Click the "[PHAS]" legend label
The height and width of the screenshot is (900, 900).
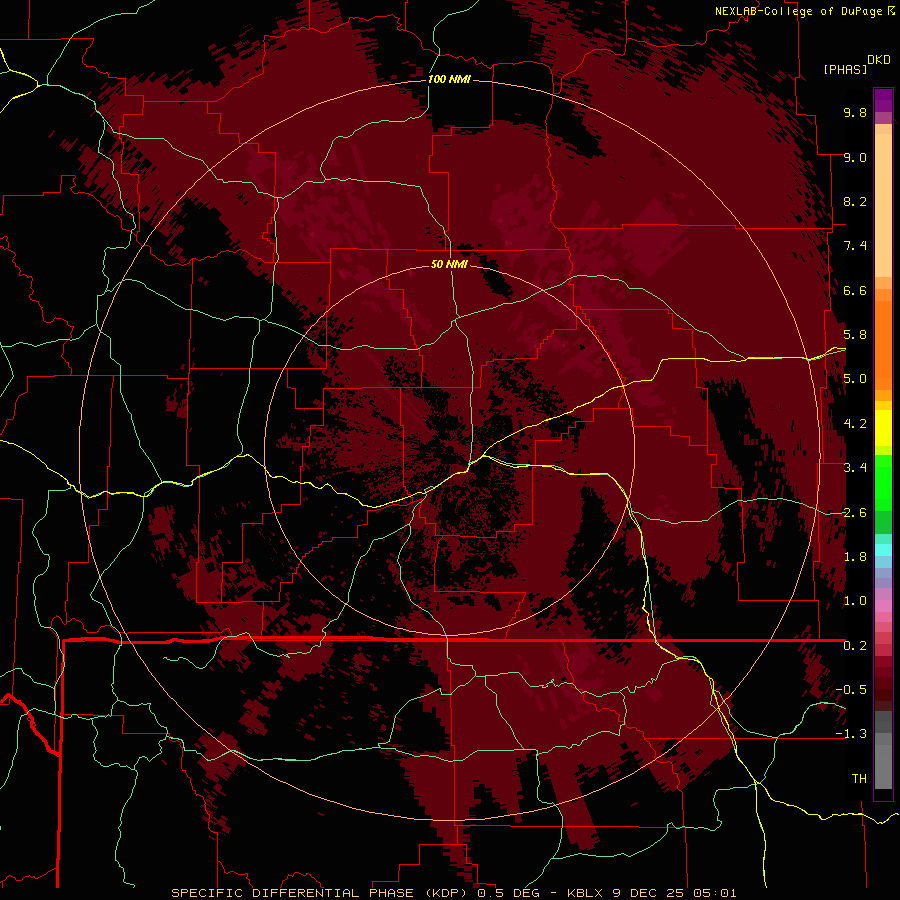[845, 69]
